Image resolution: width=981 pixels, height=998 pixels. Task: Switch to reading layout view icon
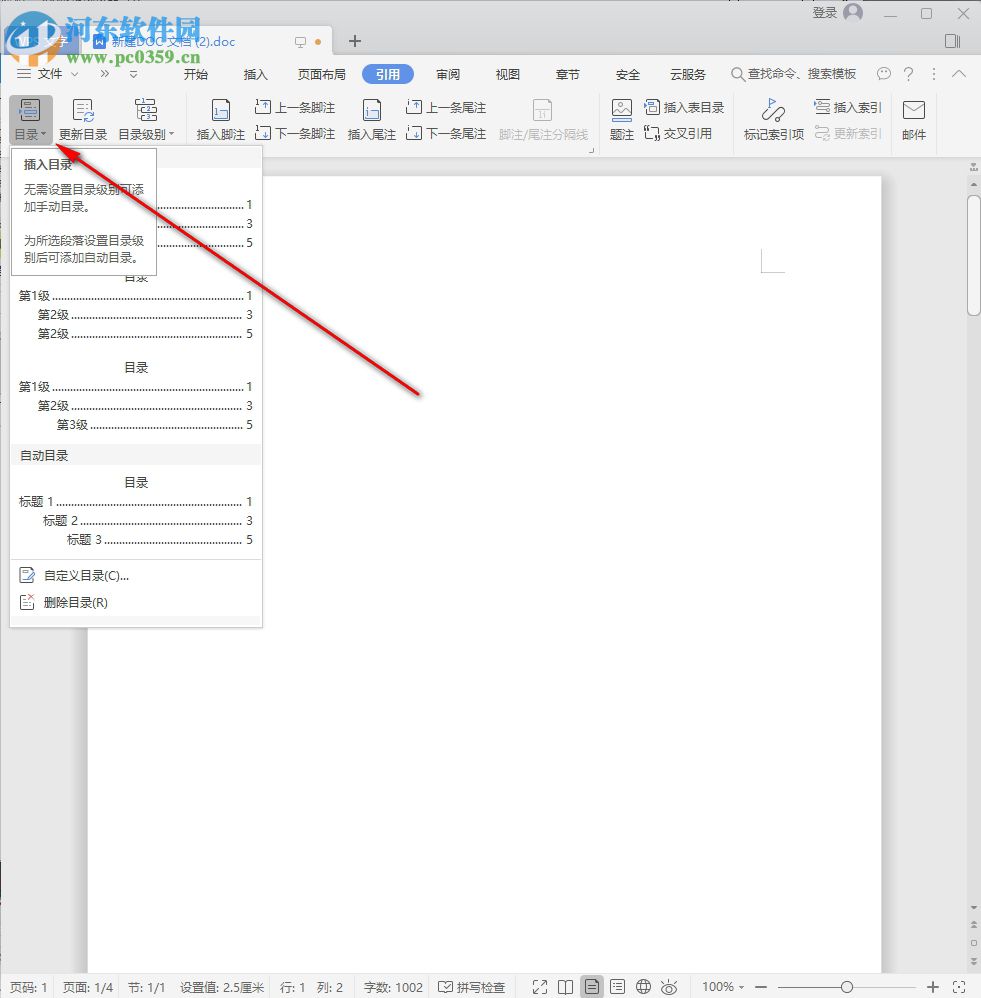[565, 987]
